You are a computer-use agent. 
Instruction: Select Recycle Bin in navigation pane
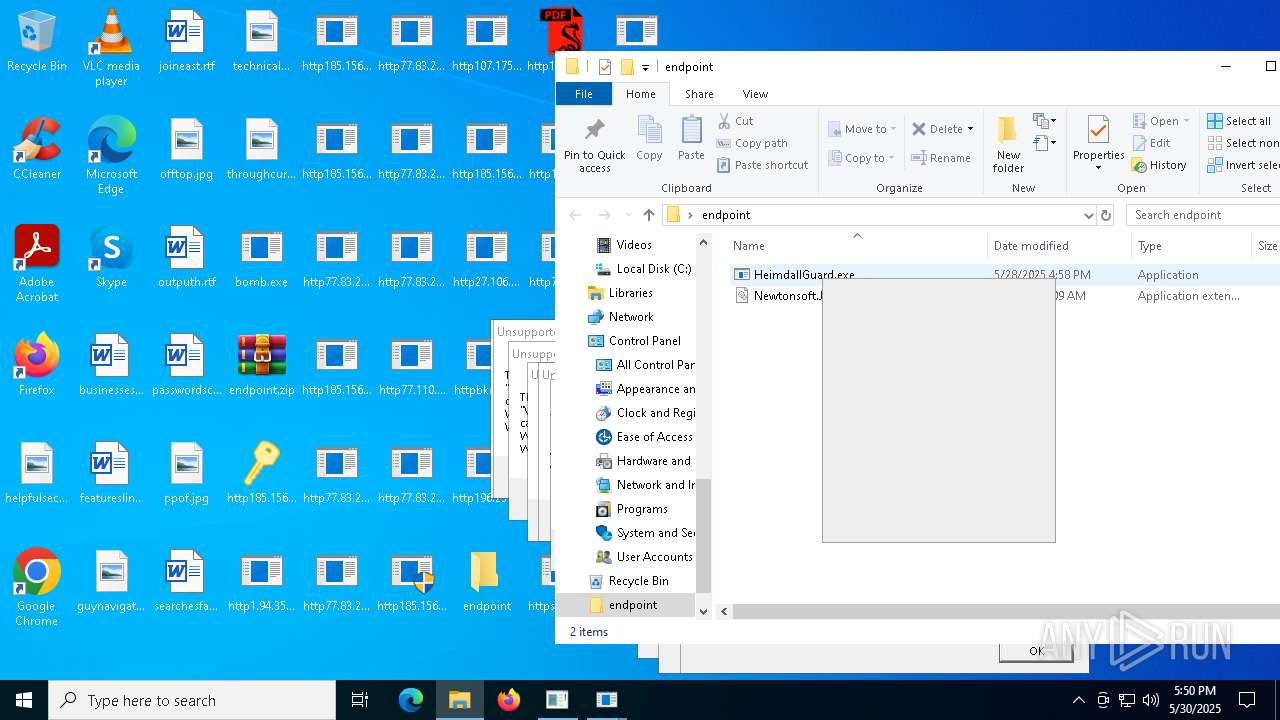click(638, 581)
